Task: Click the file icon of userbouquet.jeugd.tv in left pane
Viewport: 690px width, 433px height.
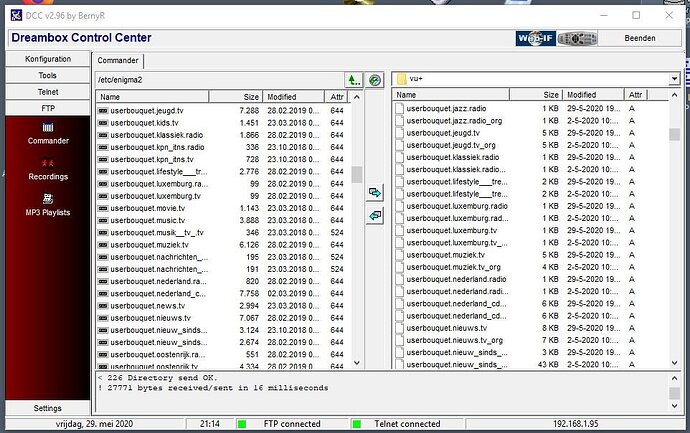Action: (x=103, y=110)
